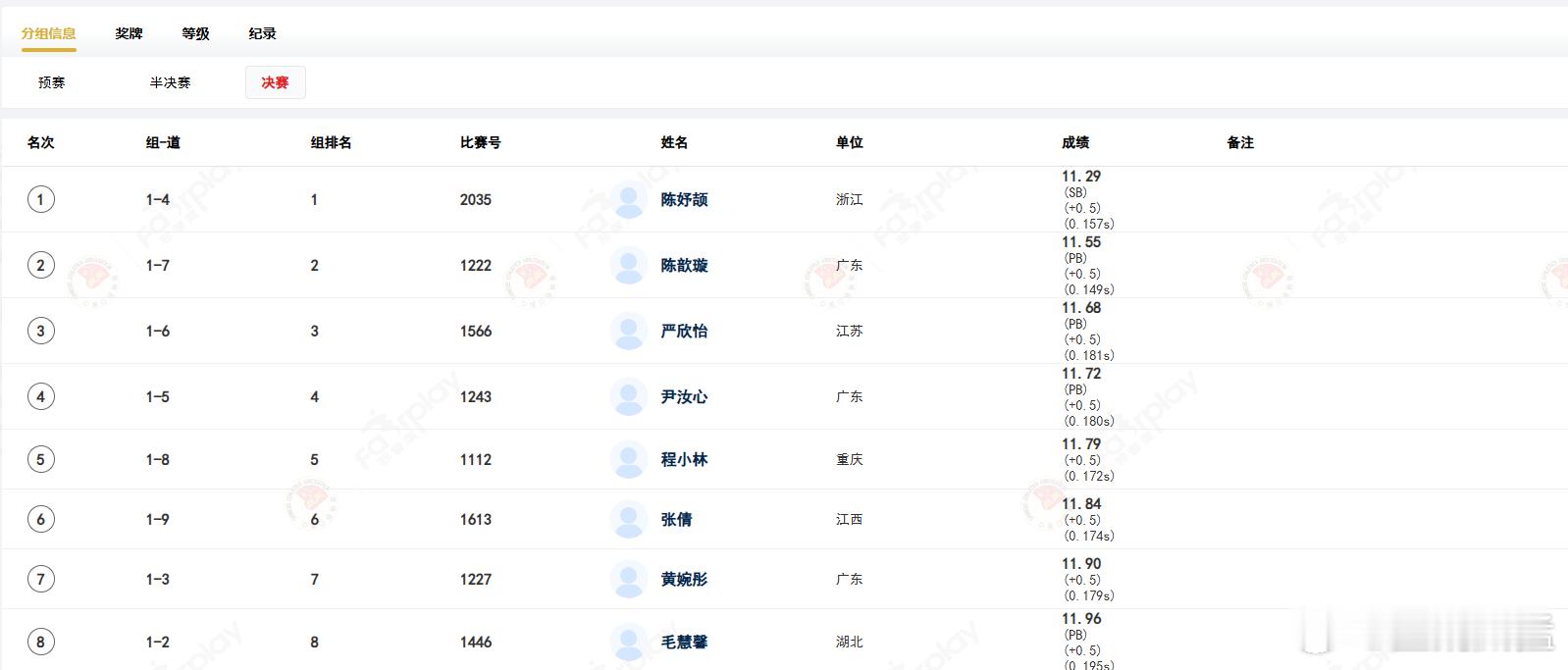Viewport: 1568px width, 670px height.
Task: Click avatar icon for 尹汝心
Action: point(628,396)
